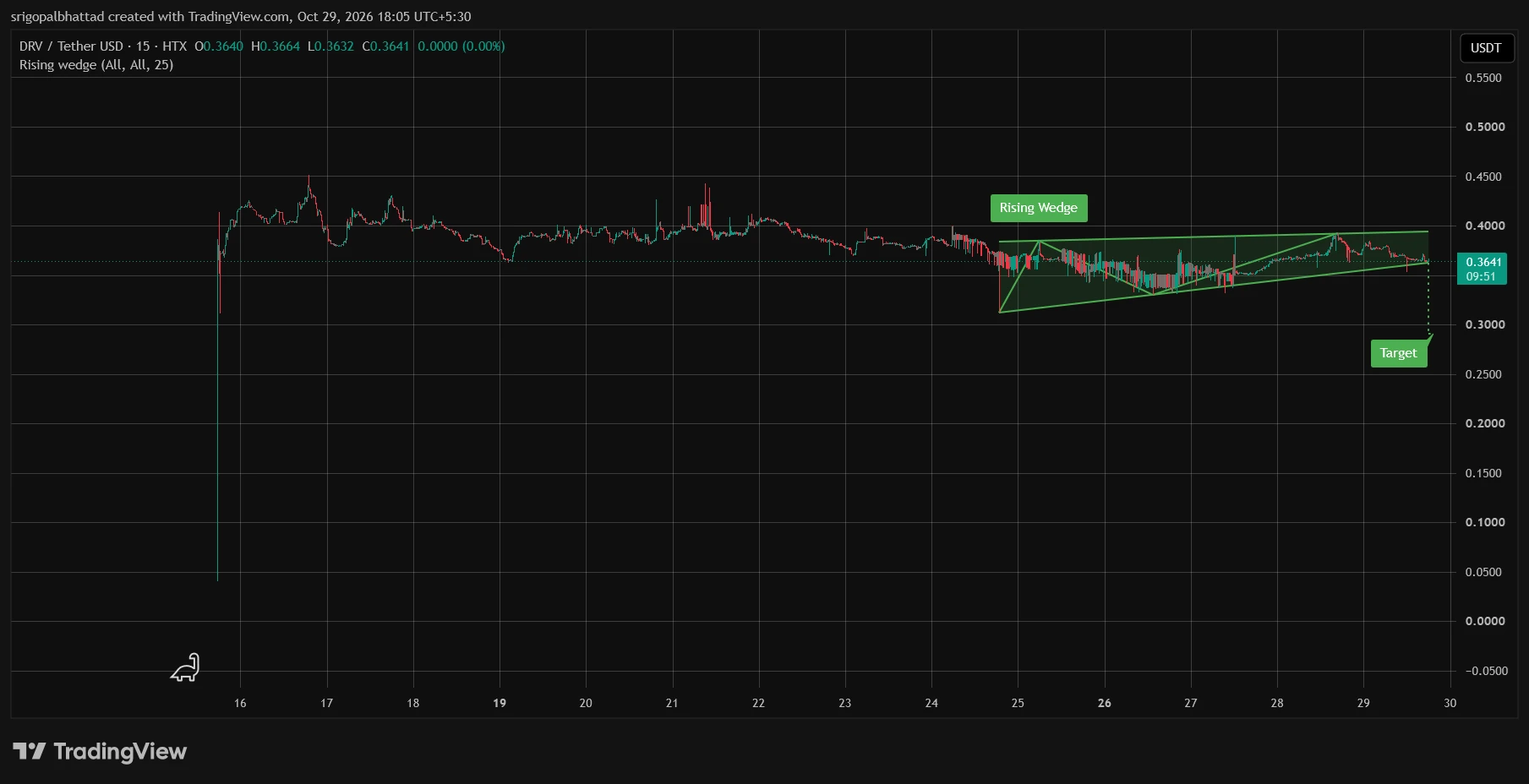
Task: Select the green Target label
Action: (1398, 353)
